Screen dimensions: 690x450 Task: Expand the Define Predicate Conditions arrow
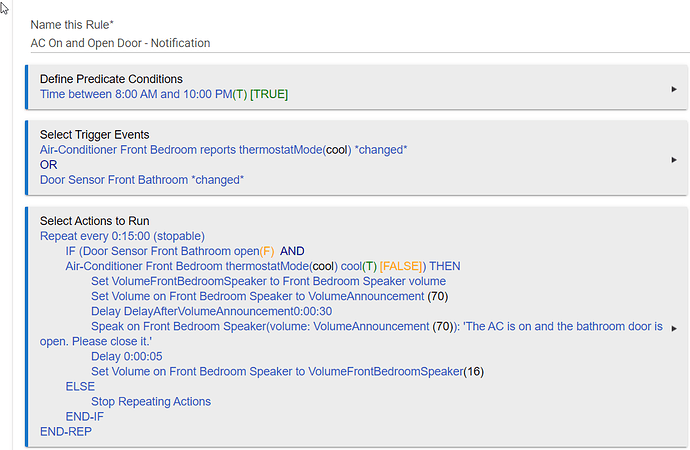point(674,89)
